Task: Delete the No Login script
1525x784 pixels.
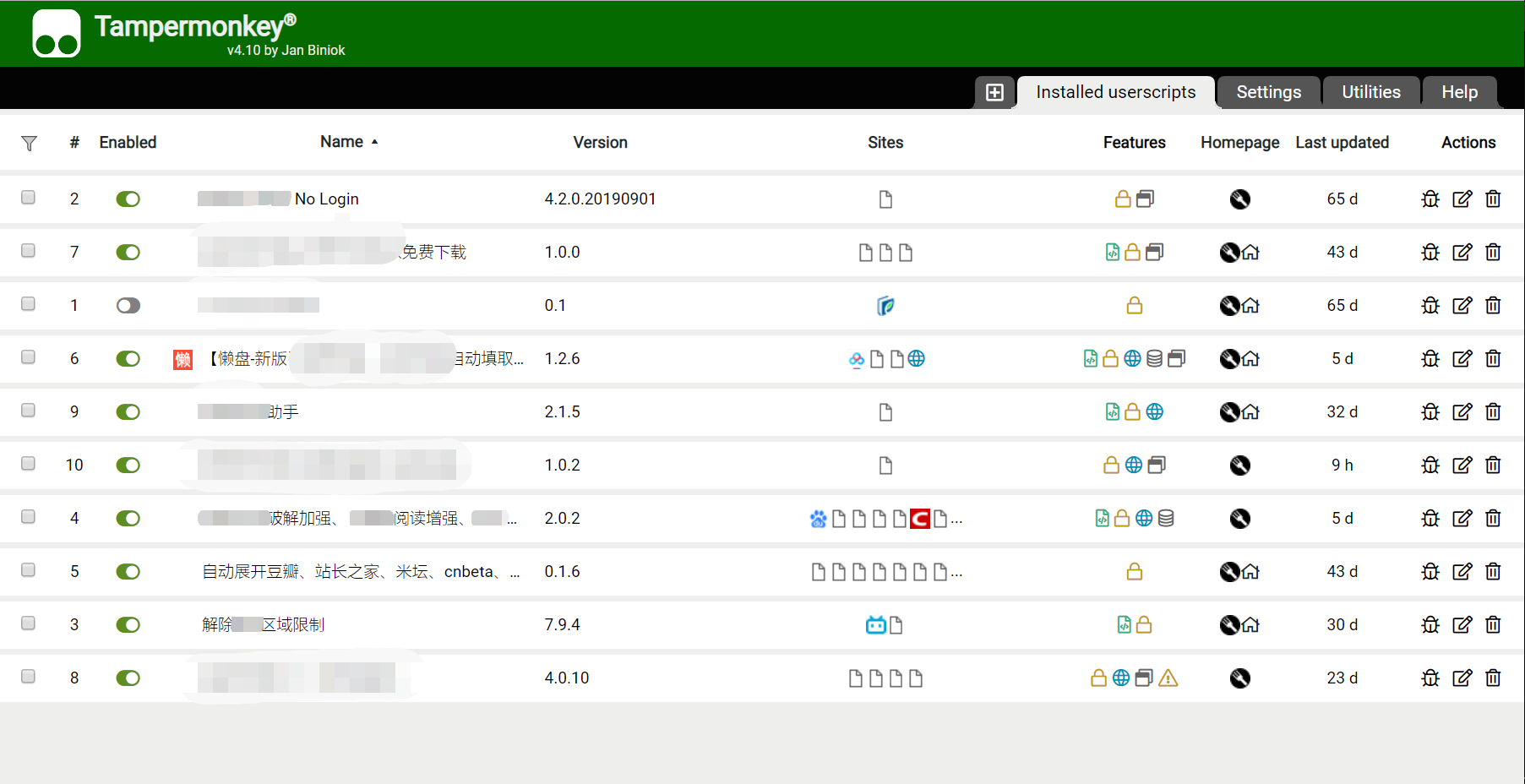Action: [x=1493, y=199]
